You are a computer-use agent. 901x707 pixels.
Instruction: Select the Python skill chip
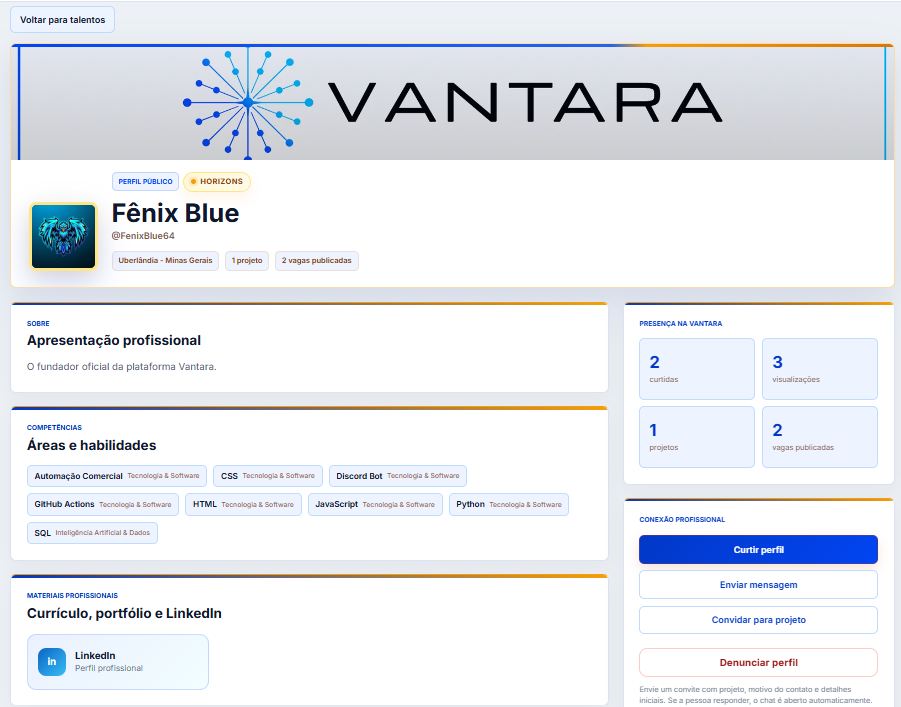(x=509, y=504)
